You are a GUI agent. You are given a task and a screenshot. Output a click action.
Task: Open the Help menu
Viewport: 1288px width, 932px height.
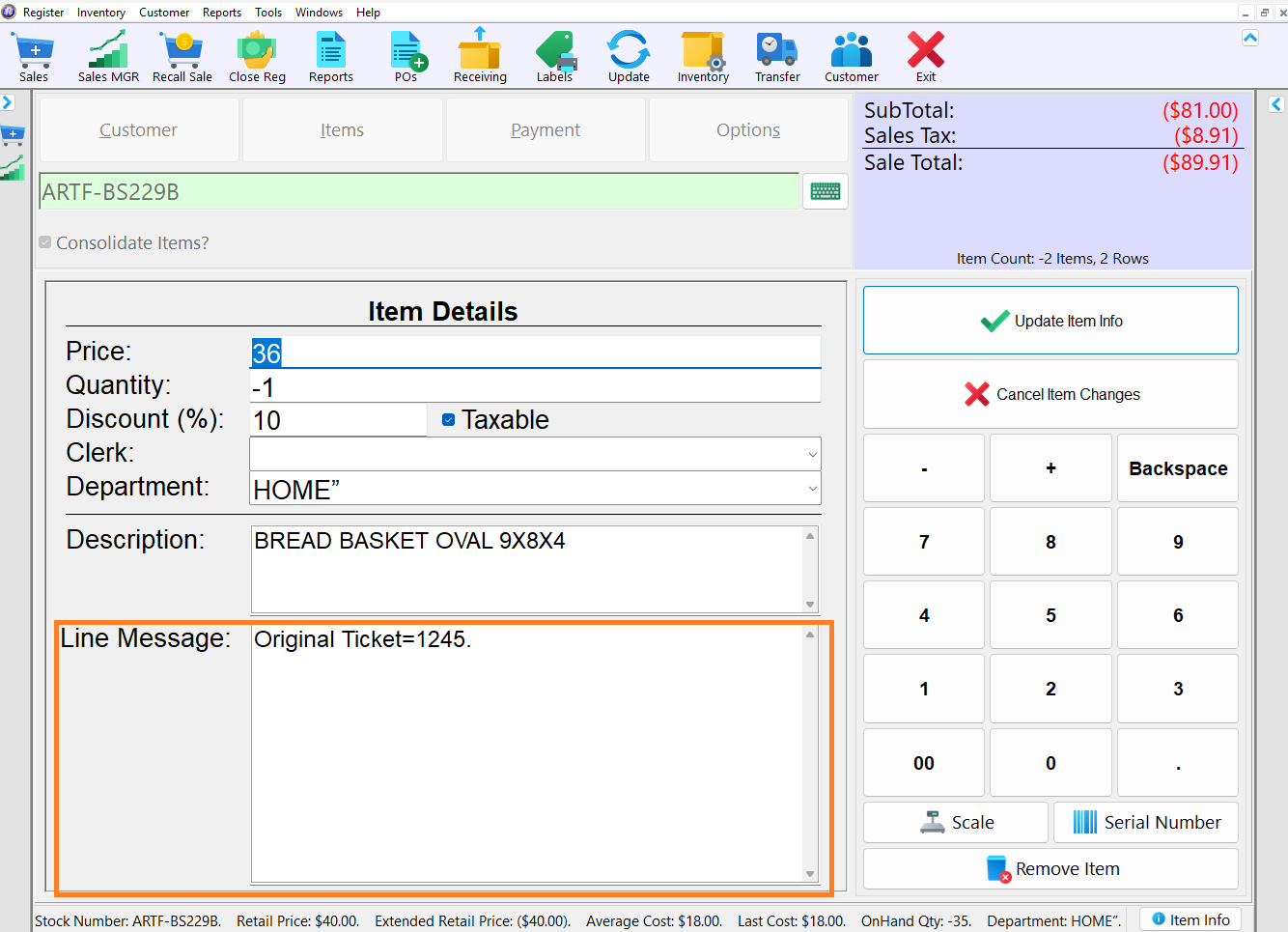pos(368,13)
